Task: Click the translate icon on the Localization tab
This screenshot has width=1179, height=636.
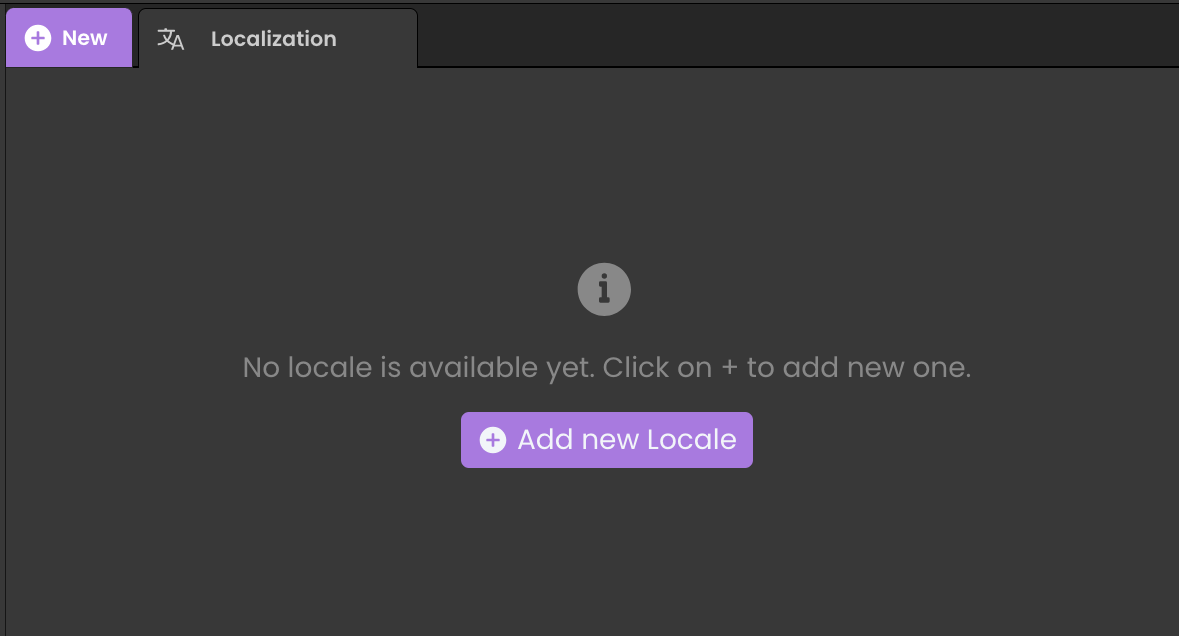Action: tap(170, 39)
